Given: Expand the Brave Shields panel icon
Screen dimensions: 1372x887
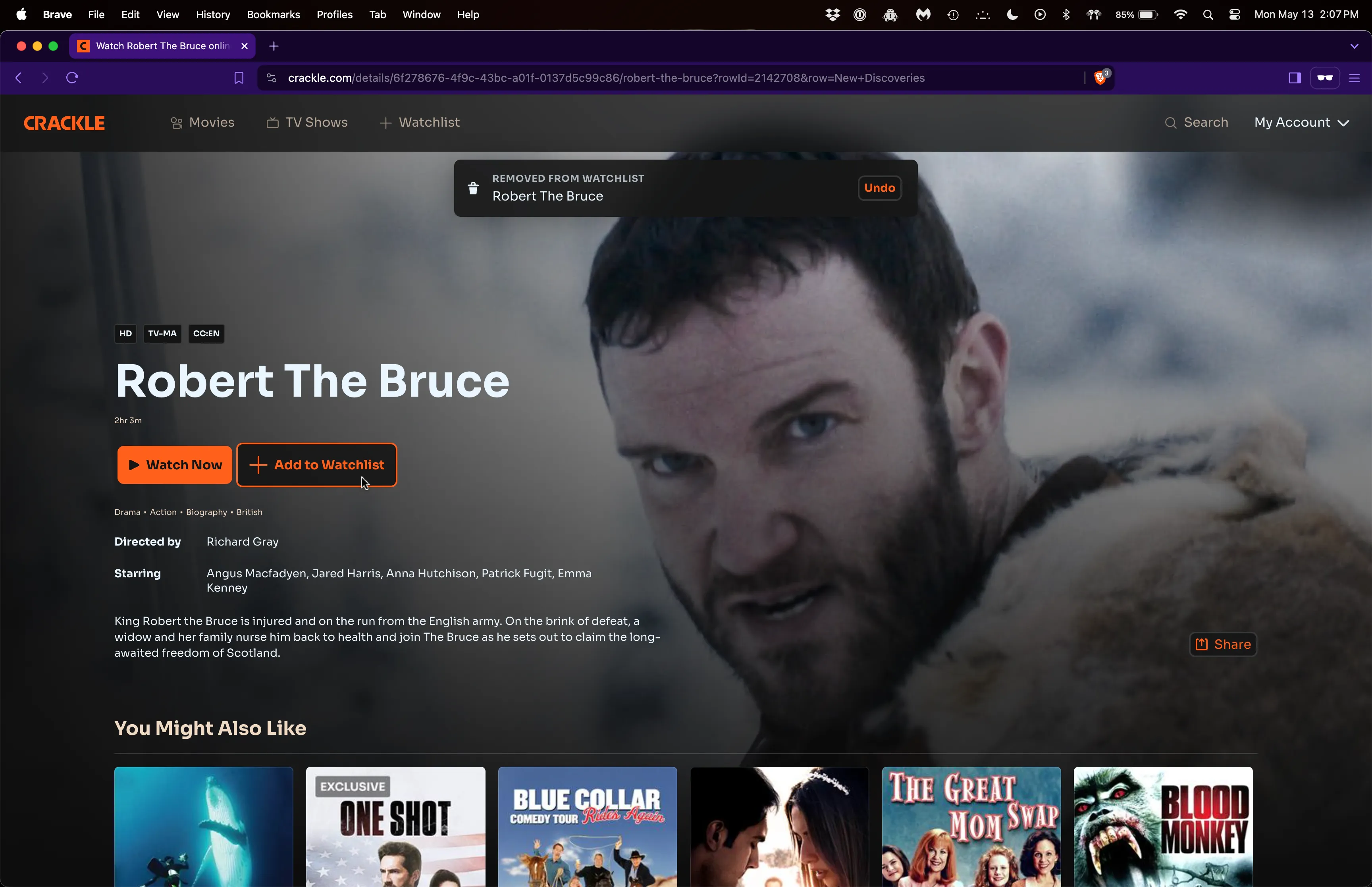Looking at the screenshot, I should click(1100, 77).
